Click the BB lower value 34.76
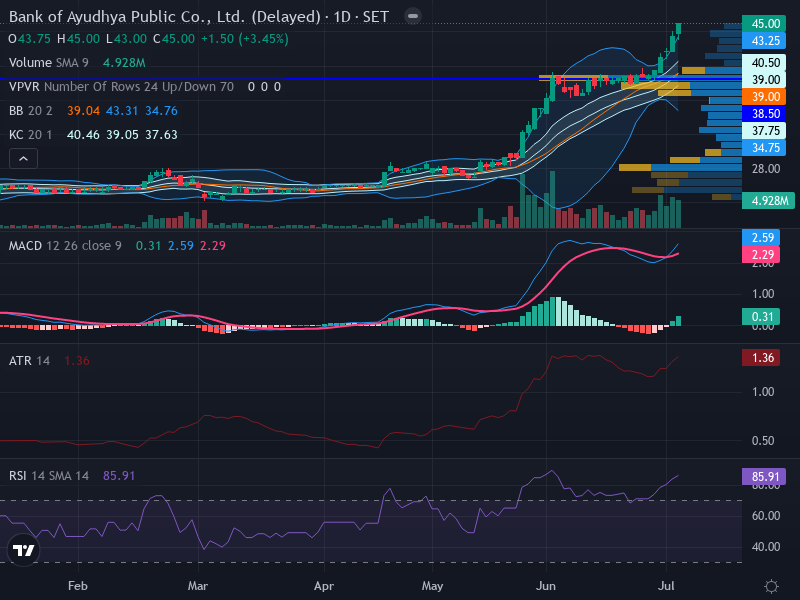The width and height of the screenshot is (800, 600). point(161,111)
